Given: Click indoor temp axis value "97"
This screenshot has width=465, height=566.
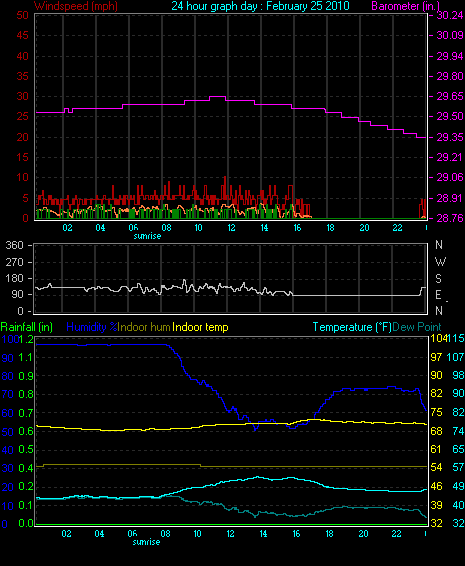Looking at the screenshot, I should point(436,357).
